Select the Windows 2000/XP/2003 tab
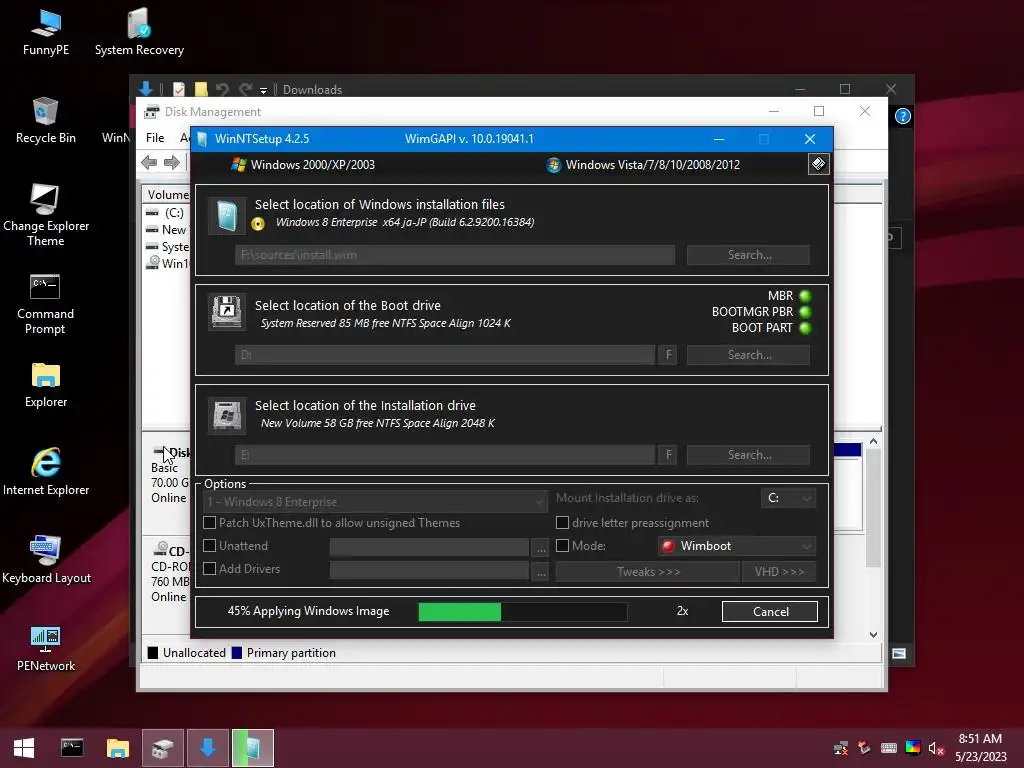Image resolution: width=1024 pixels, height=768 pixels. pos(303,165)
